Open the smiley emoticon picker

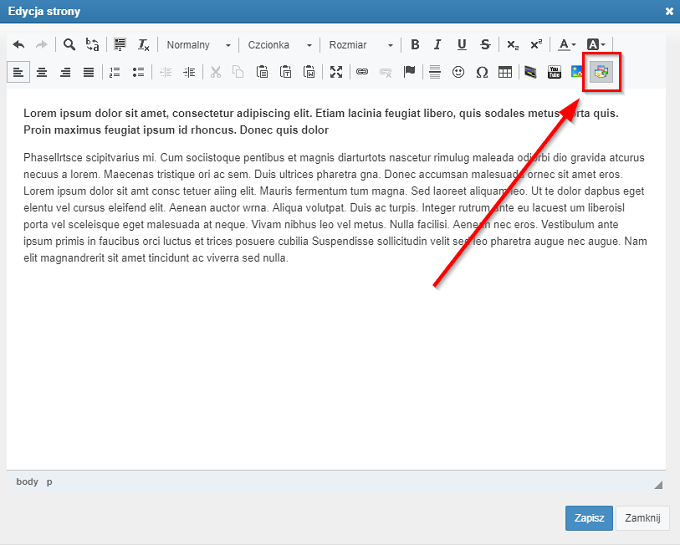[459, 72]
